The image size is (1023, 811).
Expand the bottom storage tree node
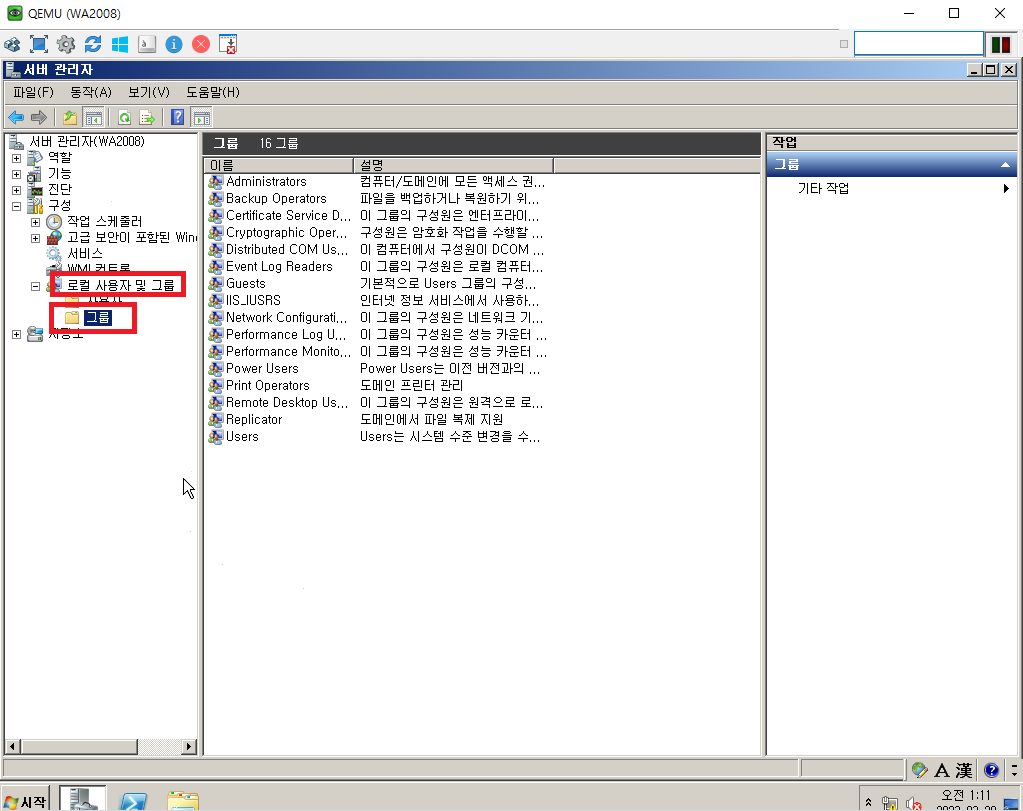[x=17, y=334]
